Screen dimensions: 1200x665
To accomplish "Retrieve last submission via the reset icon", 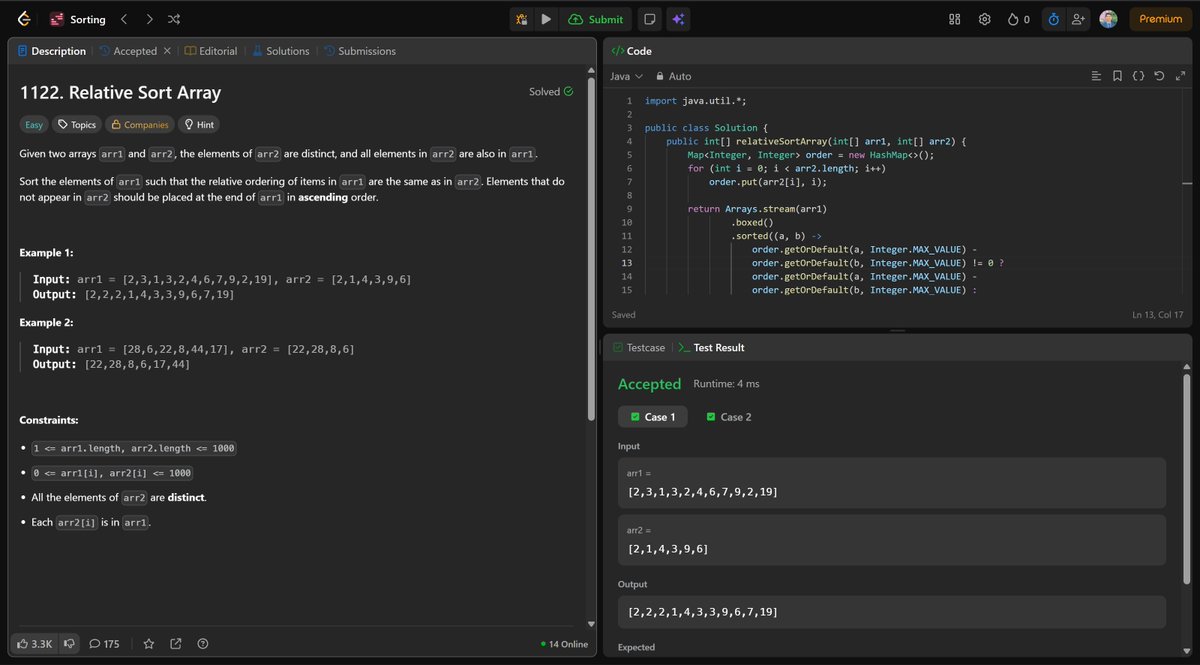I will tap(1159, 75).
